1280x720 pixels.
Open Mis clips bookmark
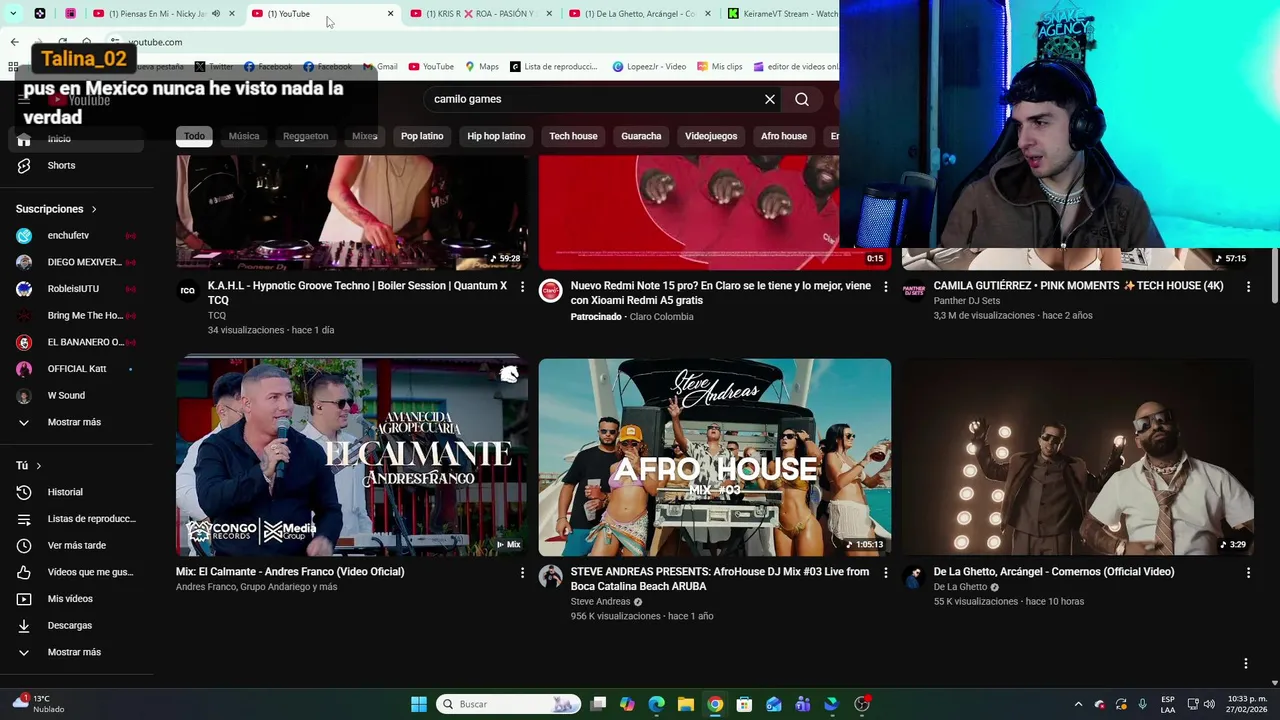coord(720,67)
